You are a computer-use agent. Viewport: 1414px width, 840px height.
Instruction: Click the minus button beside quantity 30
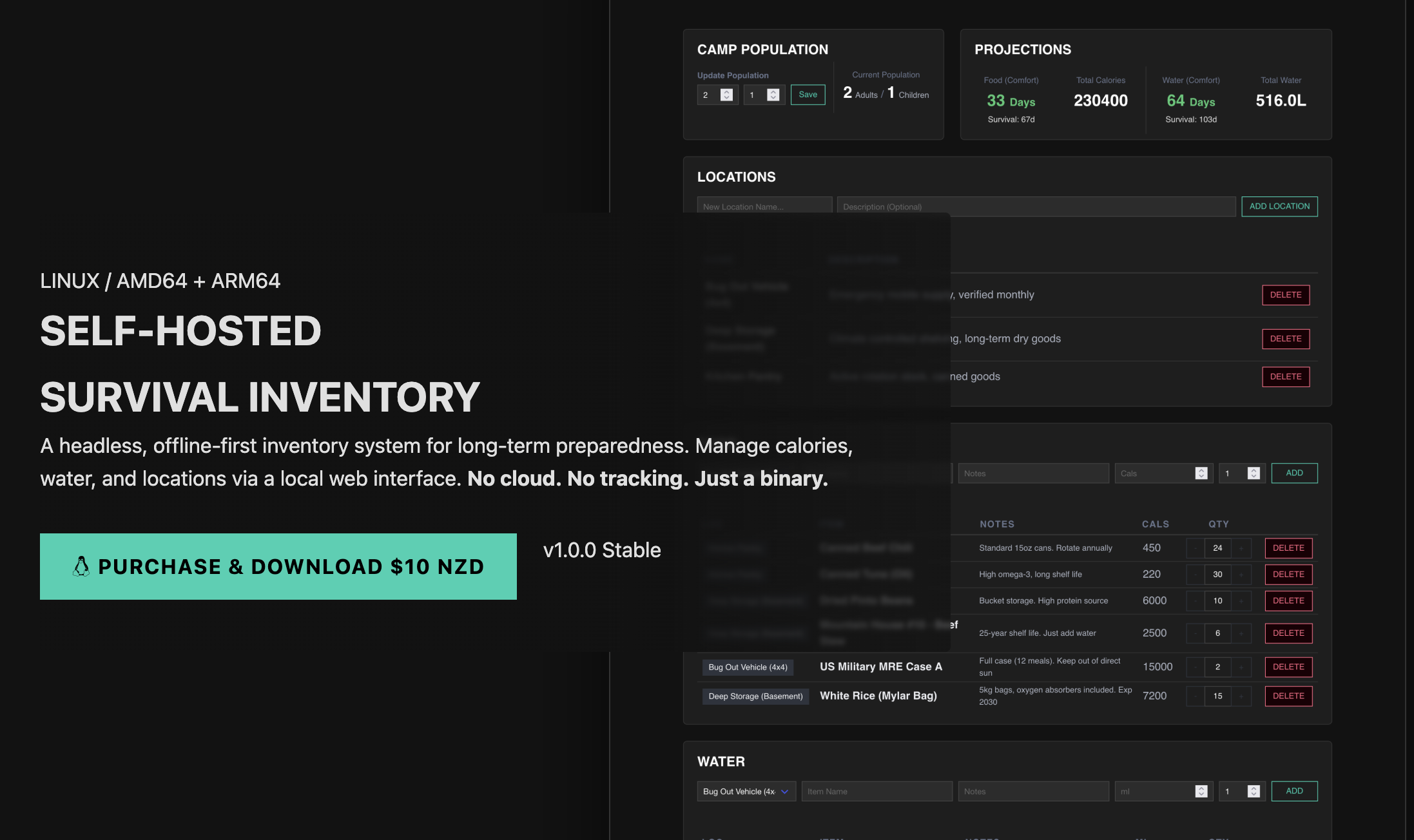1195,575
